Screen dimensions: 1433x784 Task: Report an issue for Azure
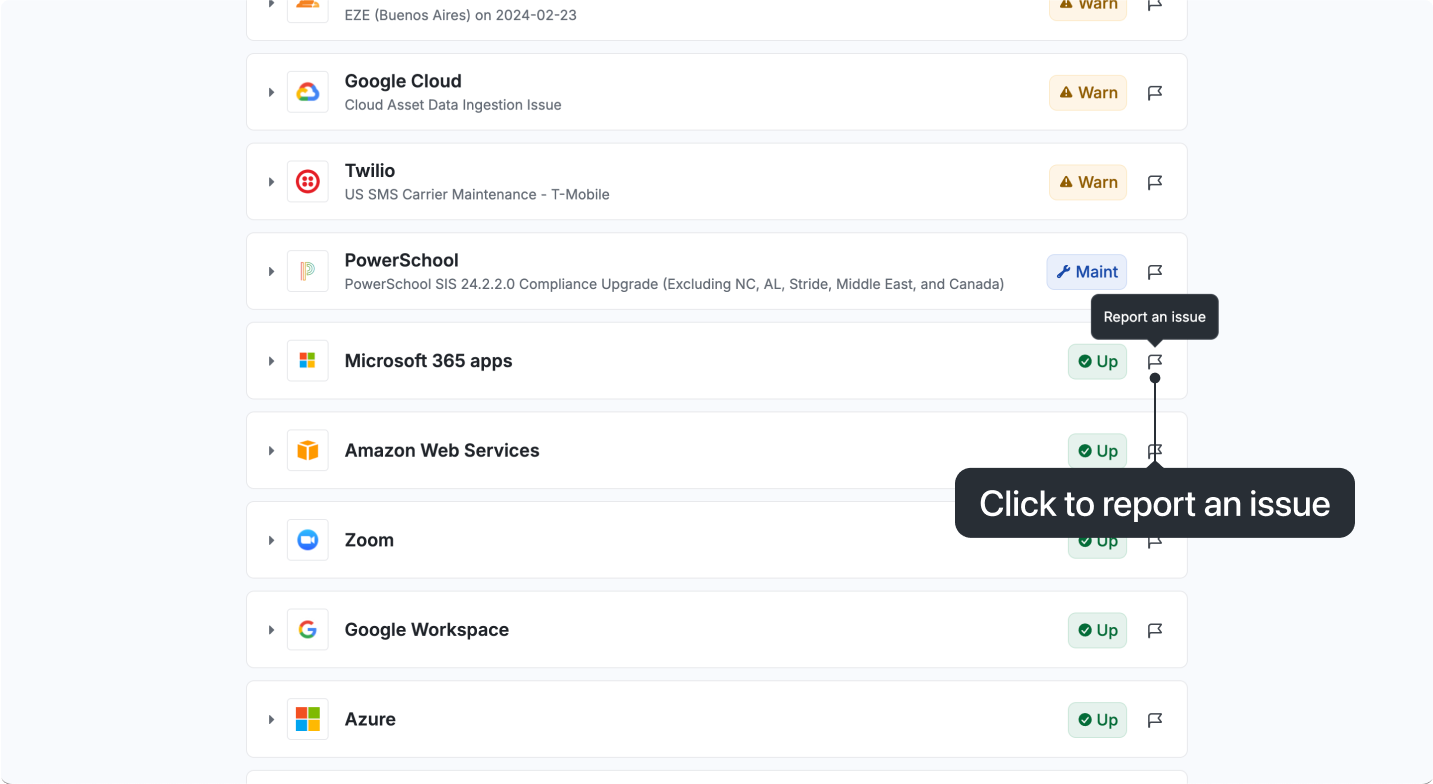1155,720
